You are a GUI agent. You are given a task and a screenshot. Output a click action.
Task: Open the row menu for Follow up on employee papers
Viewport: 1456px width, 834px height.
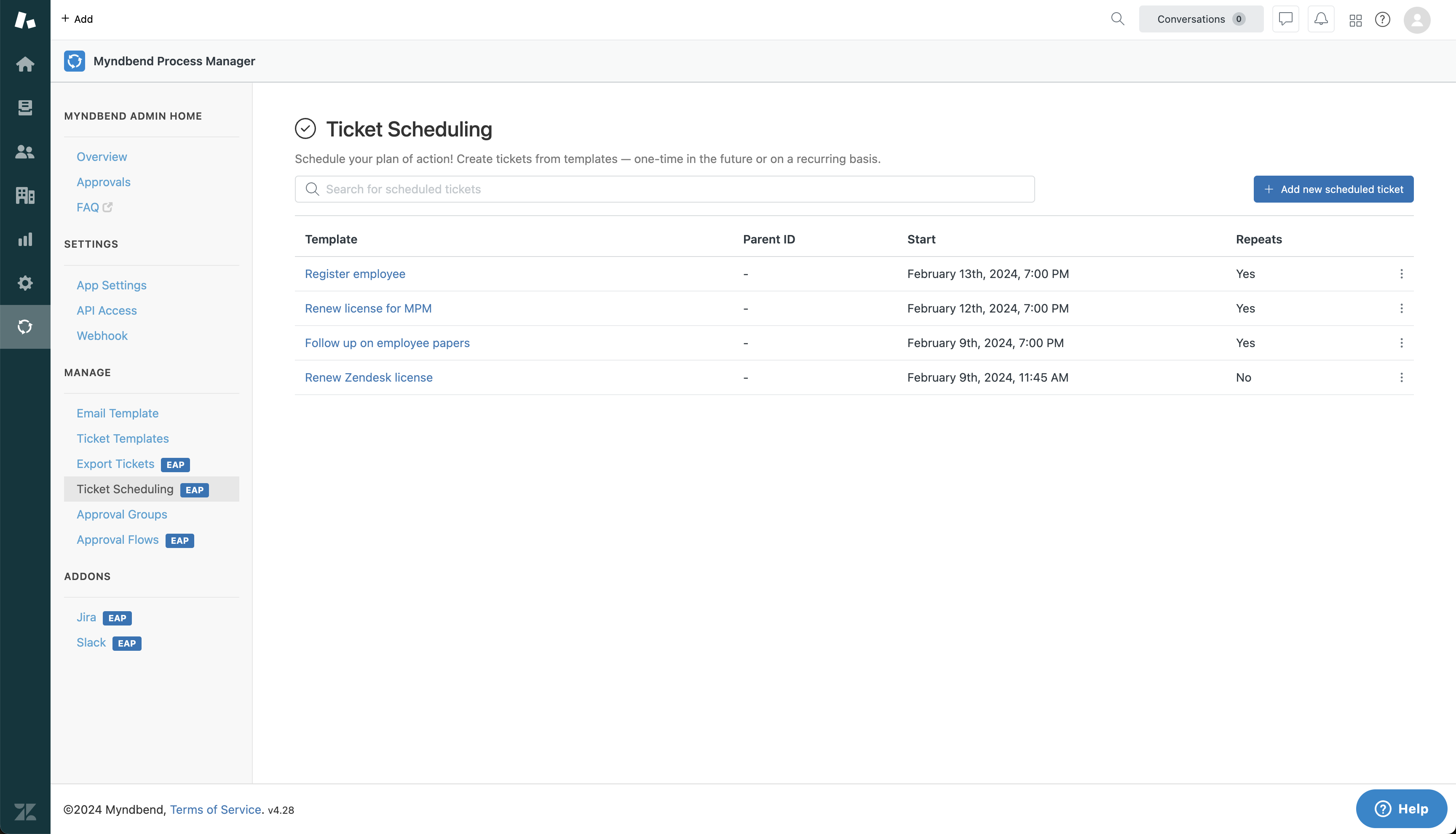pos(1401,342)
